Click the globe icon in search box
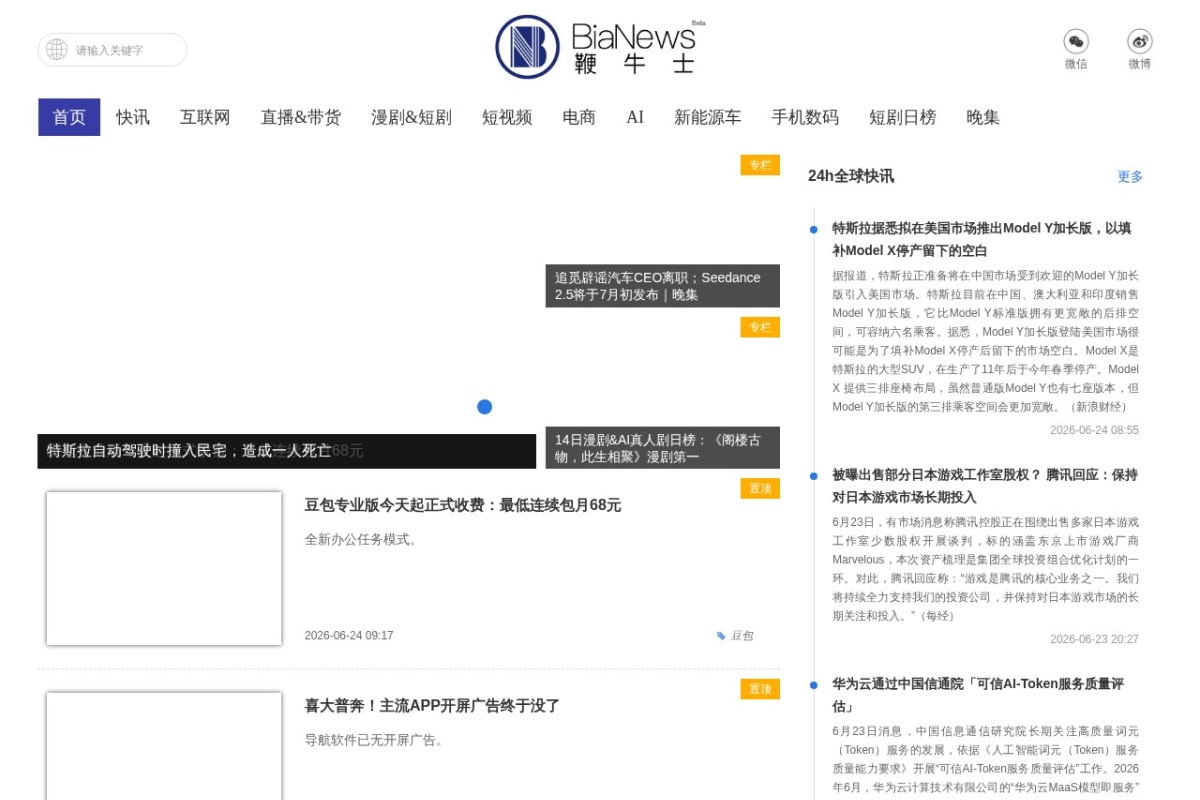1200x800 pixels. (57, 49)
